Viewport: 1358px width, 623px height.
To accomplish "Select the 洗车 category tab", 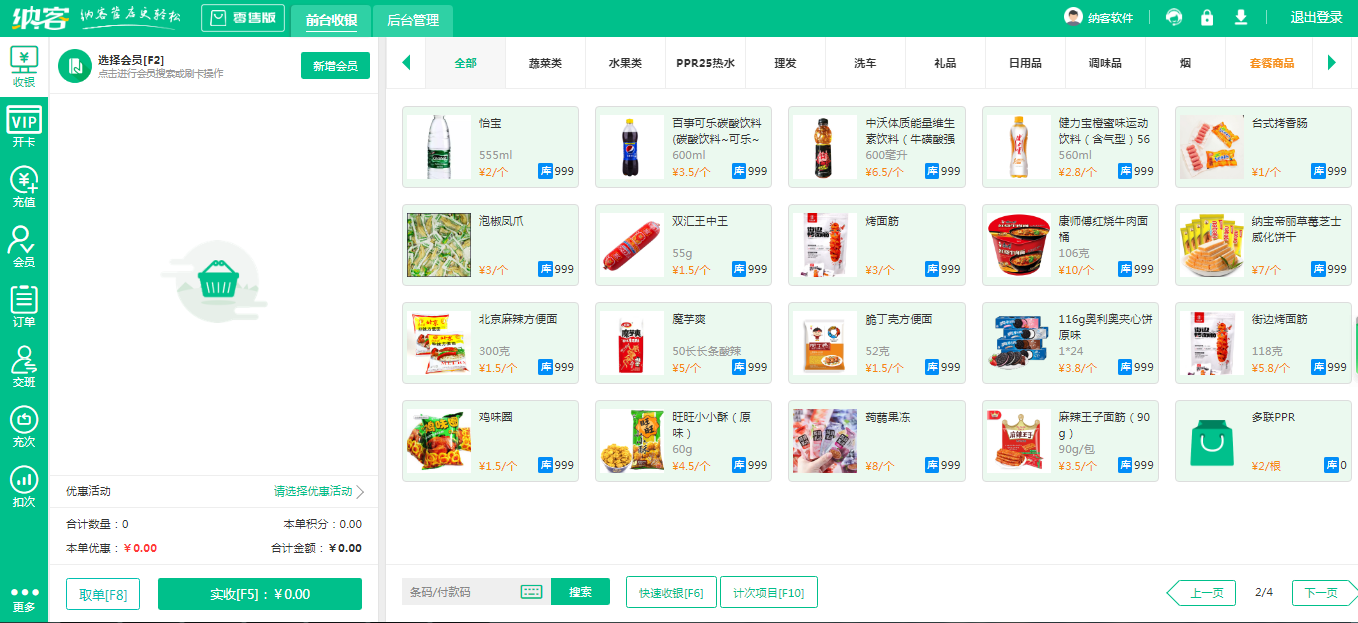I will (x=866, y=63).
